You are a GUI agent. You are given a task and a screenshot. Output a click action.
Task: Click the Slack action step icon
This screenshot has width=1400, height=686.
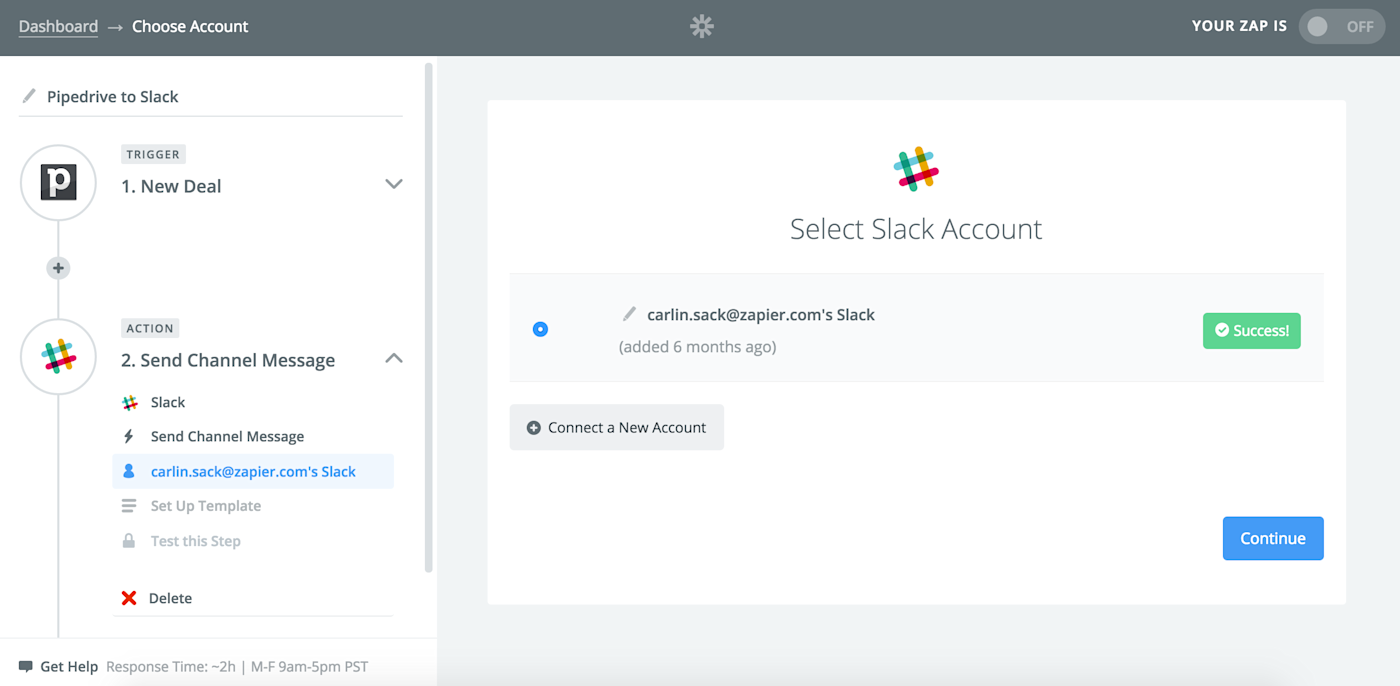[59, 357]
